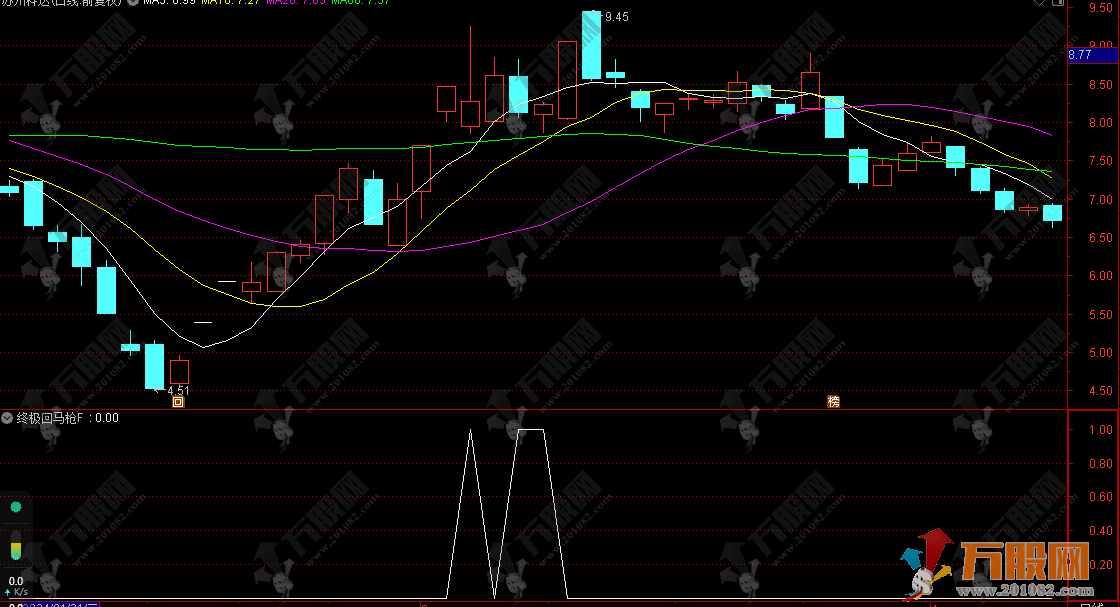Click the 6.00 price axis label
Image resolution: width=1120 pixels, height=607 pixels.
click(x=1101, y=276)
